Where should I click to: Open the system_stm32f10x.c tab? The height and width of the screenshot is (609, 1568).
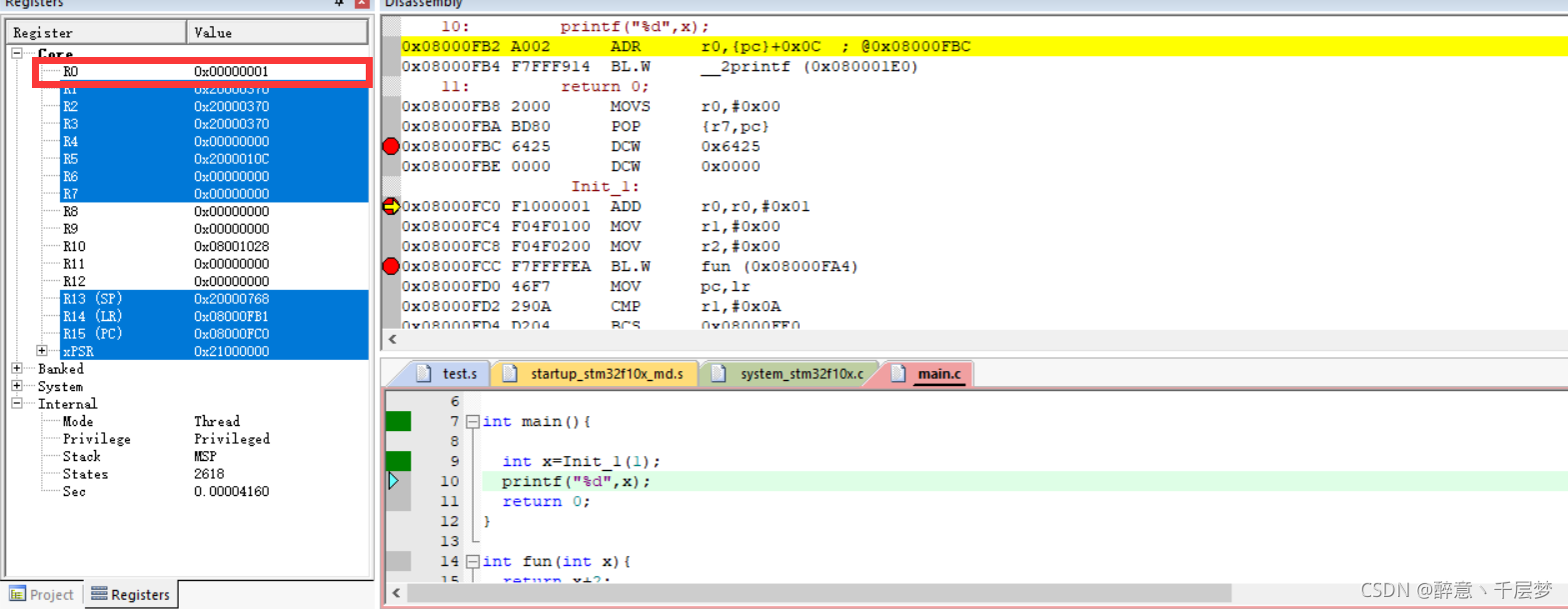788,374
